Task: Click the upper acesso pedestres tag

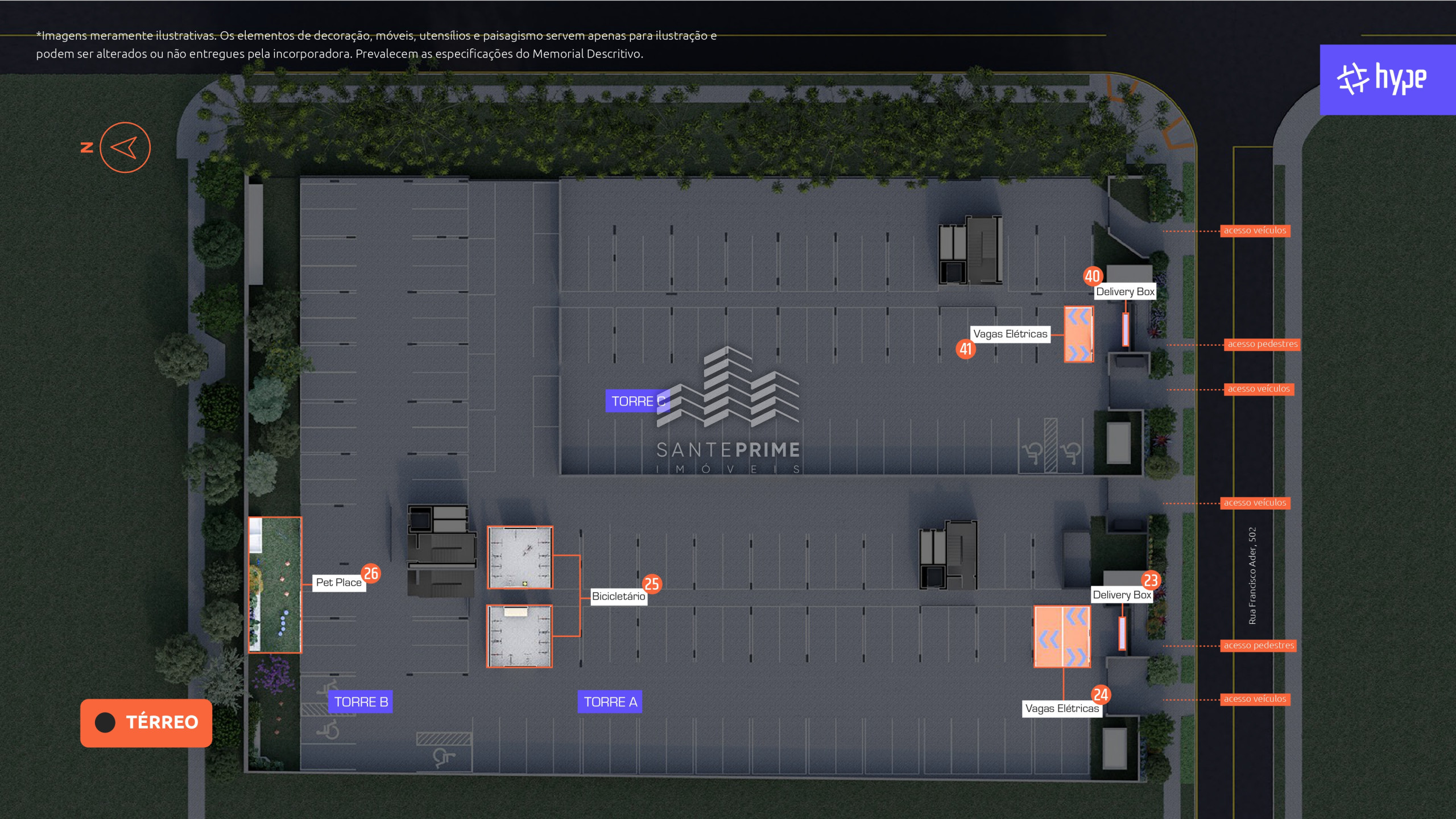Action: pos(1262,344)
